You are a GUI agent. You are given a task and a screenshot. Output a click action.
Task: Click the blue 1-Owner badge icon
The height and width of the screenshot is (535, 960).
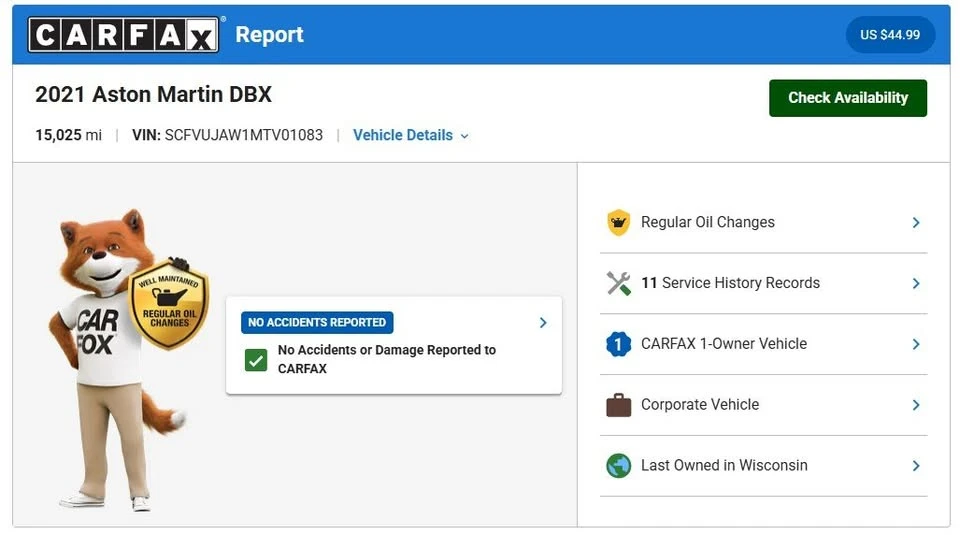(618, 344)
